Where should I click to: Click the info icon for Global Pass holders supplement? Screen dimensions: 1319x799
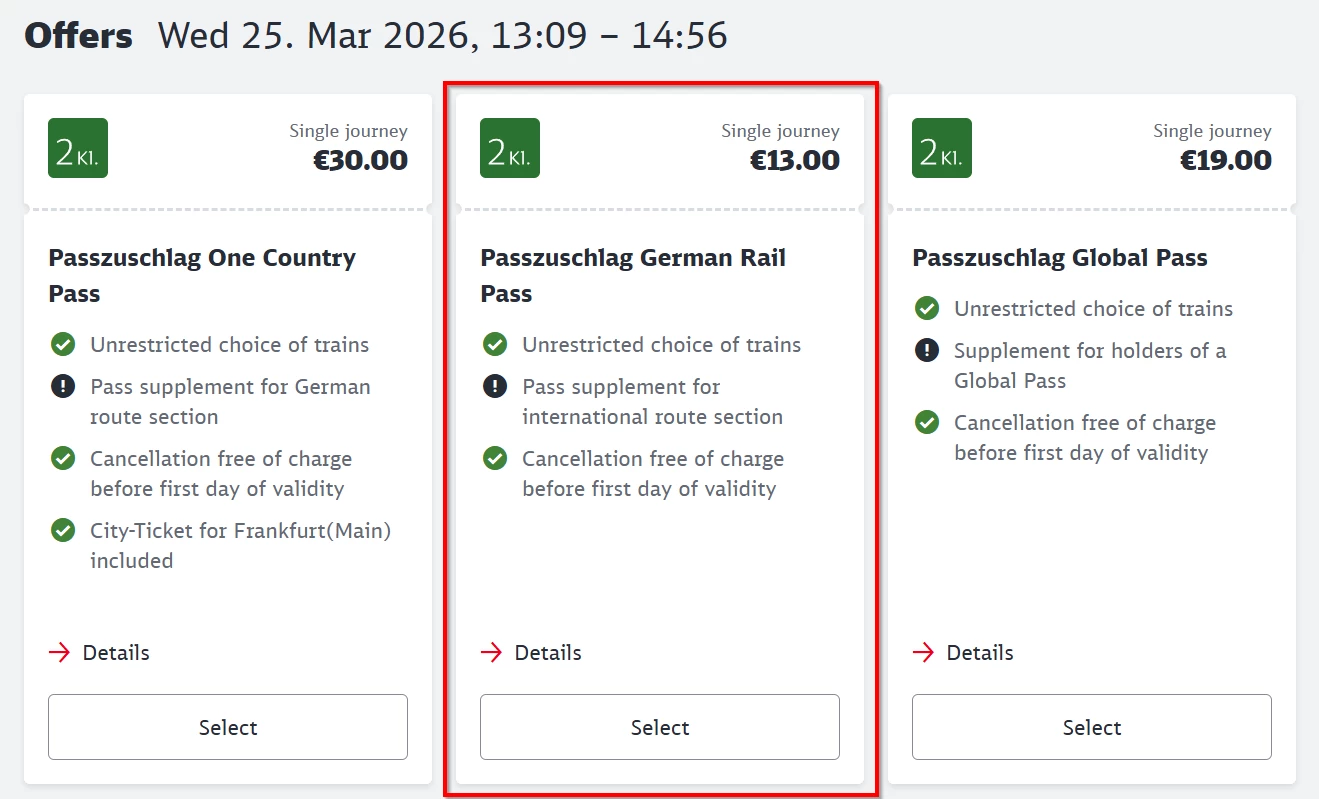coord(927,351)
